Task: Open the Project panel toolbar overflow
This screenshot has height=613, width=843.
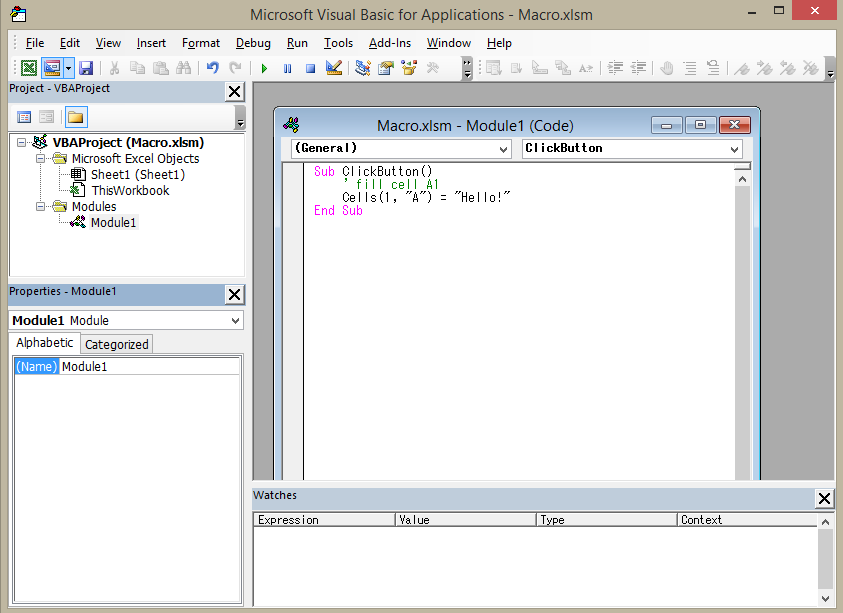Action: point(240,117)
